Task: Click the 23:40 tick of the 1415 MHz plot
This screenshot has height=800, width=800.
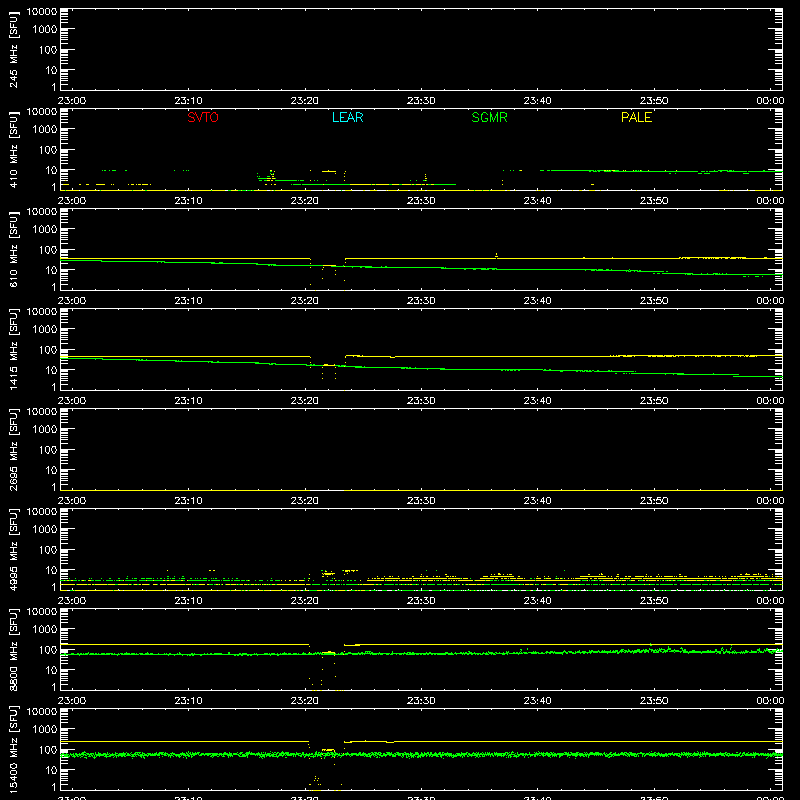Action: pos(537,401)
